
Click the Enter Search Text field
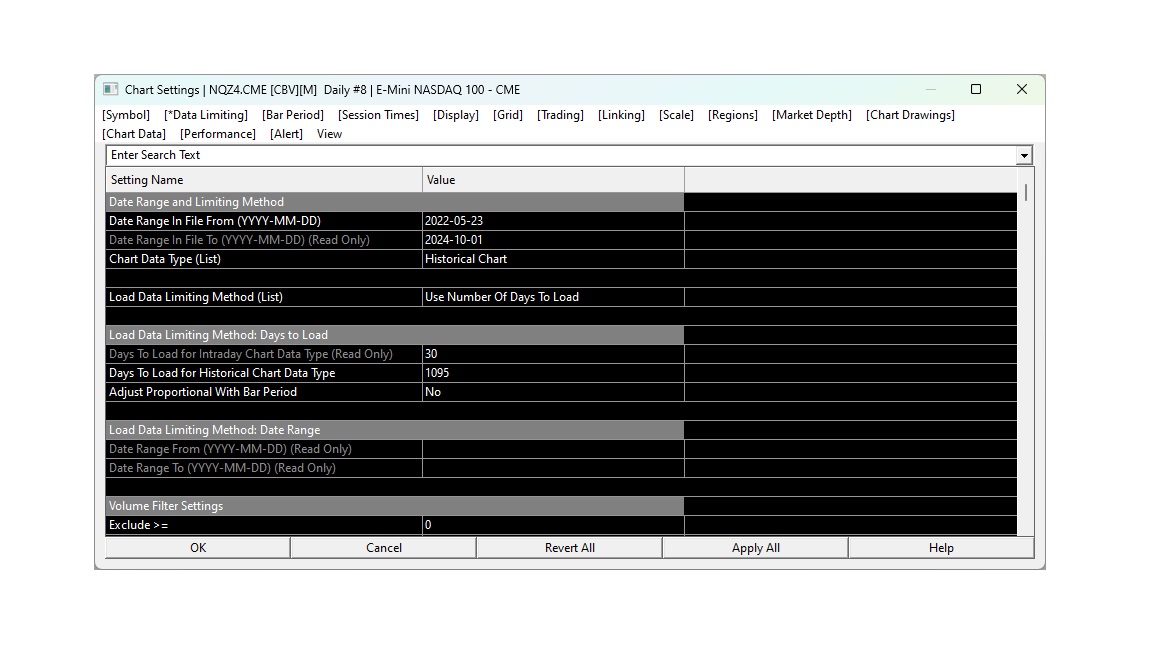click(x=561, y=155)
